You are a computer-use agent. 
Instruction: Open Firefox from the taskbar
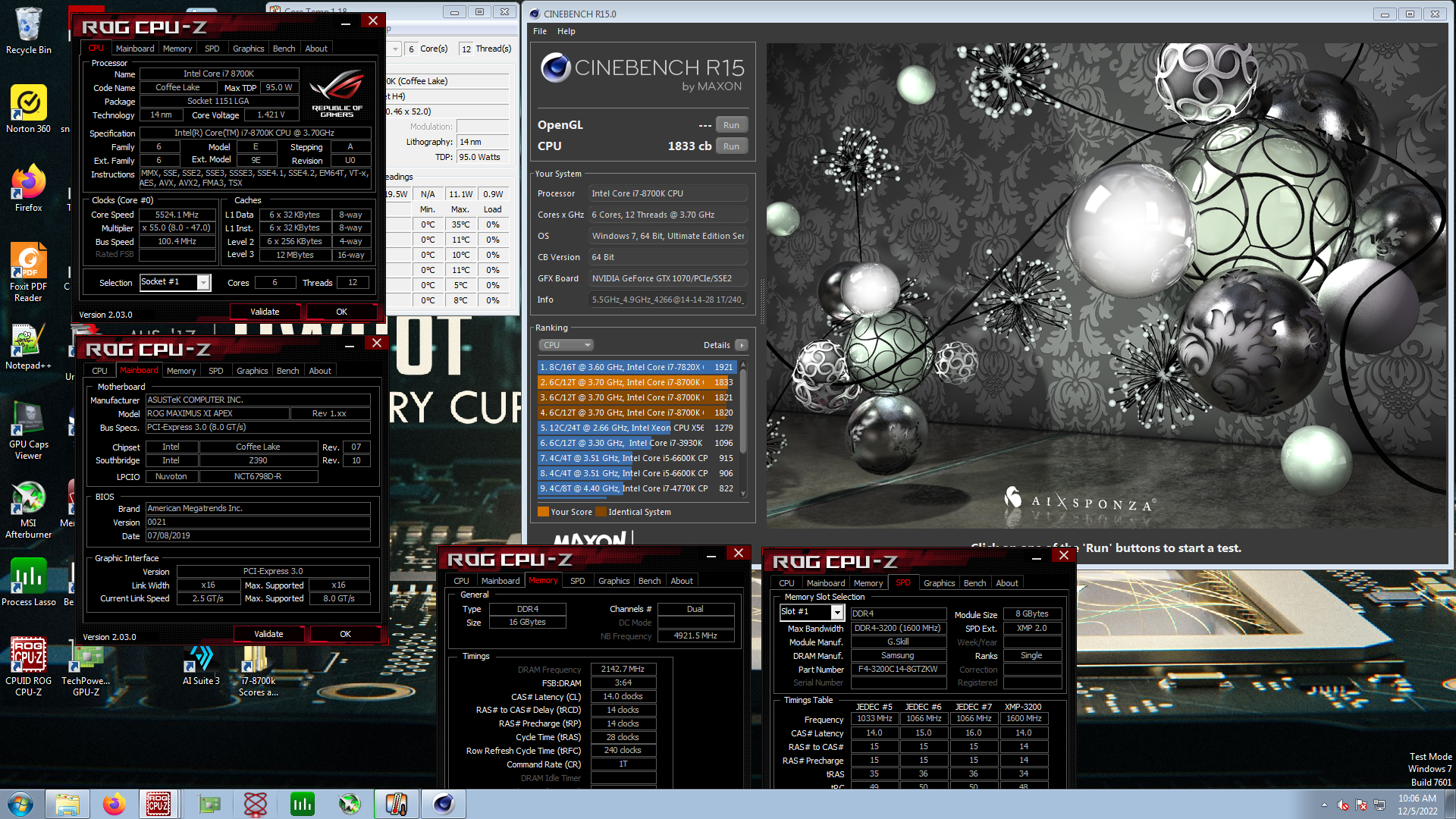[115, 804]
